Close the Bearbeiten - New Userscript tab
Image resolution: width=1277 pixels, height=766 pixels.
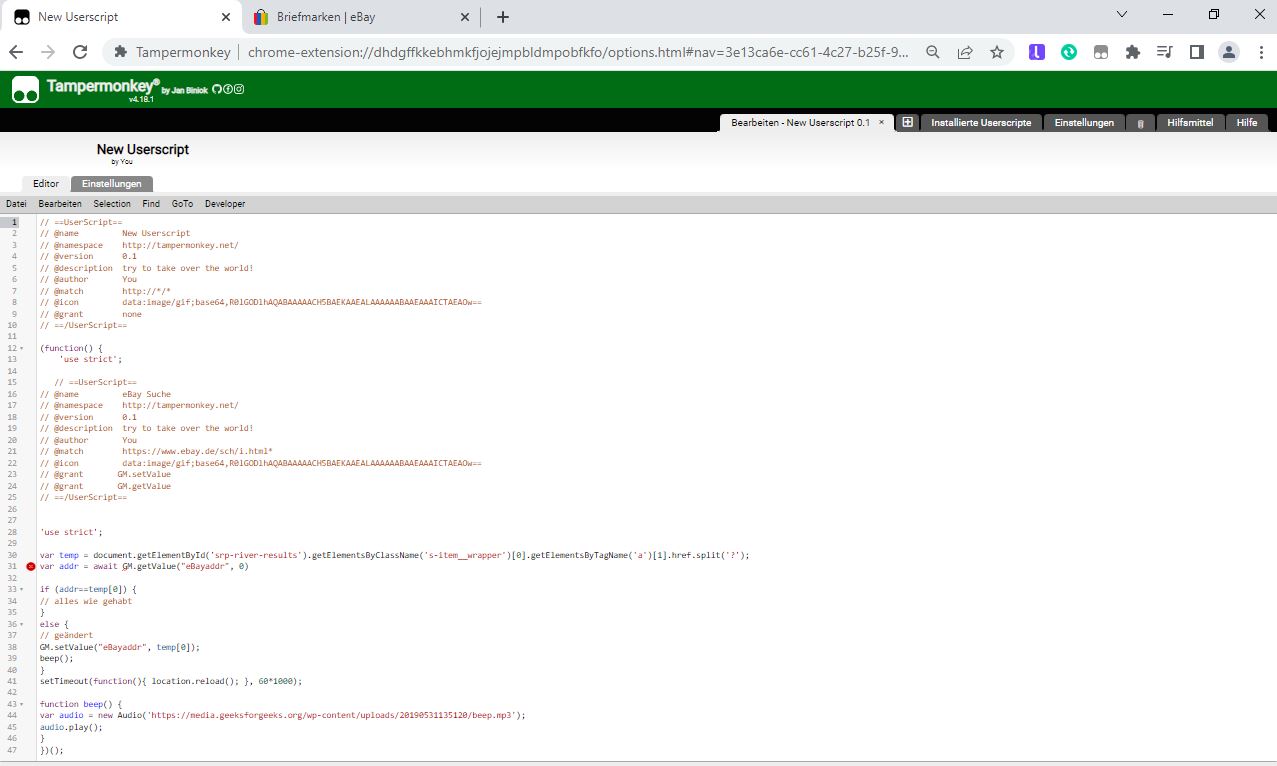point(881,122)
